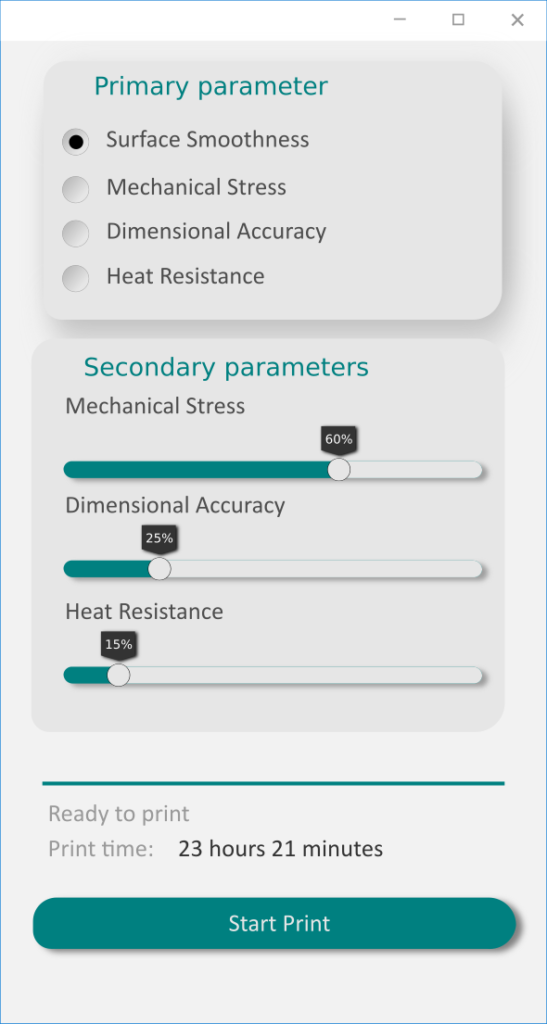
Task: Click the Dimensional Accuracy slider handle
Action: pos(159,569)
